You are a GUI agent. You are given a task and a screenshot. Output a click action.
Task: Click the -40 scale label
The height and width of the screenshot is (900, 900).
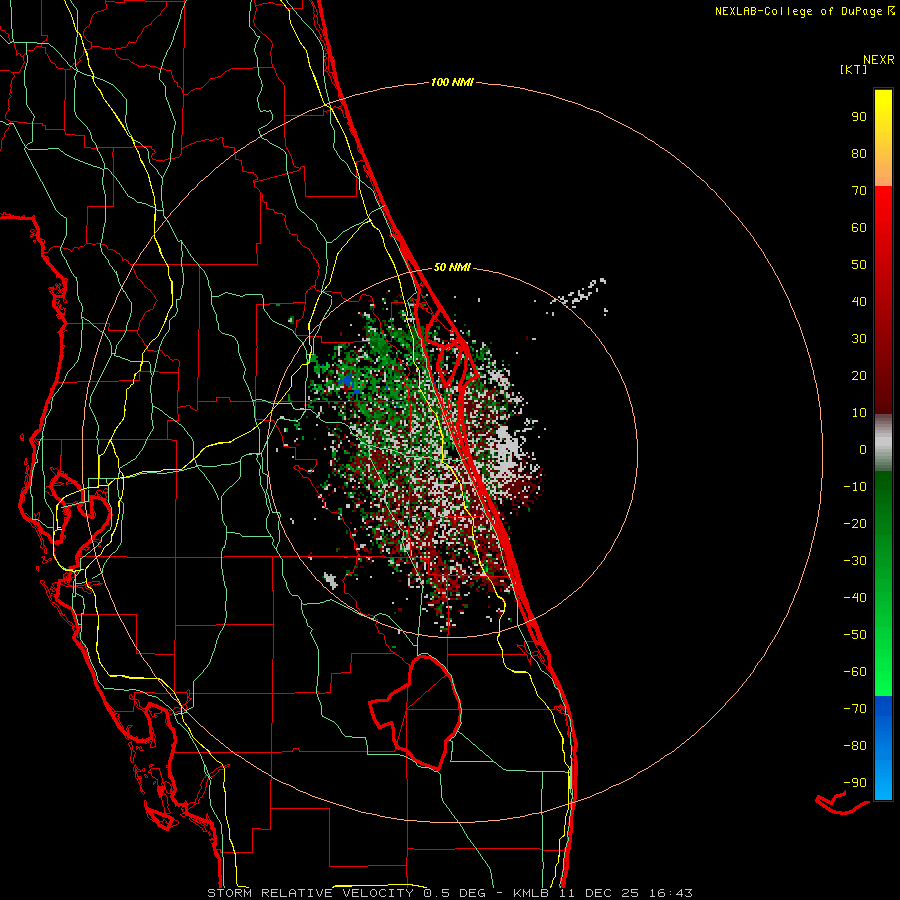point(855,598)
